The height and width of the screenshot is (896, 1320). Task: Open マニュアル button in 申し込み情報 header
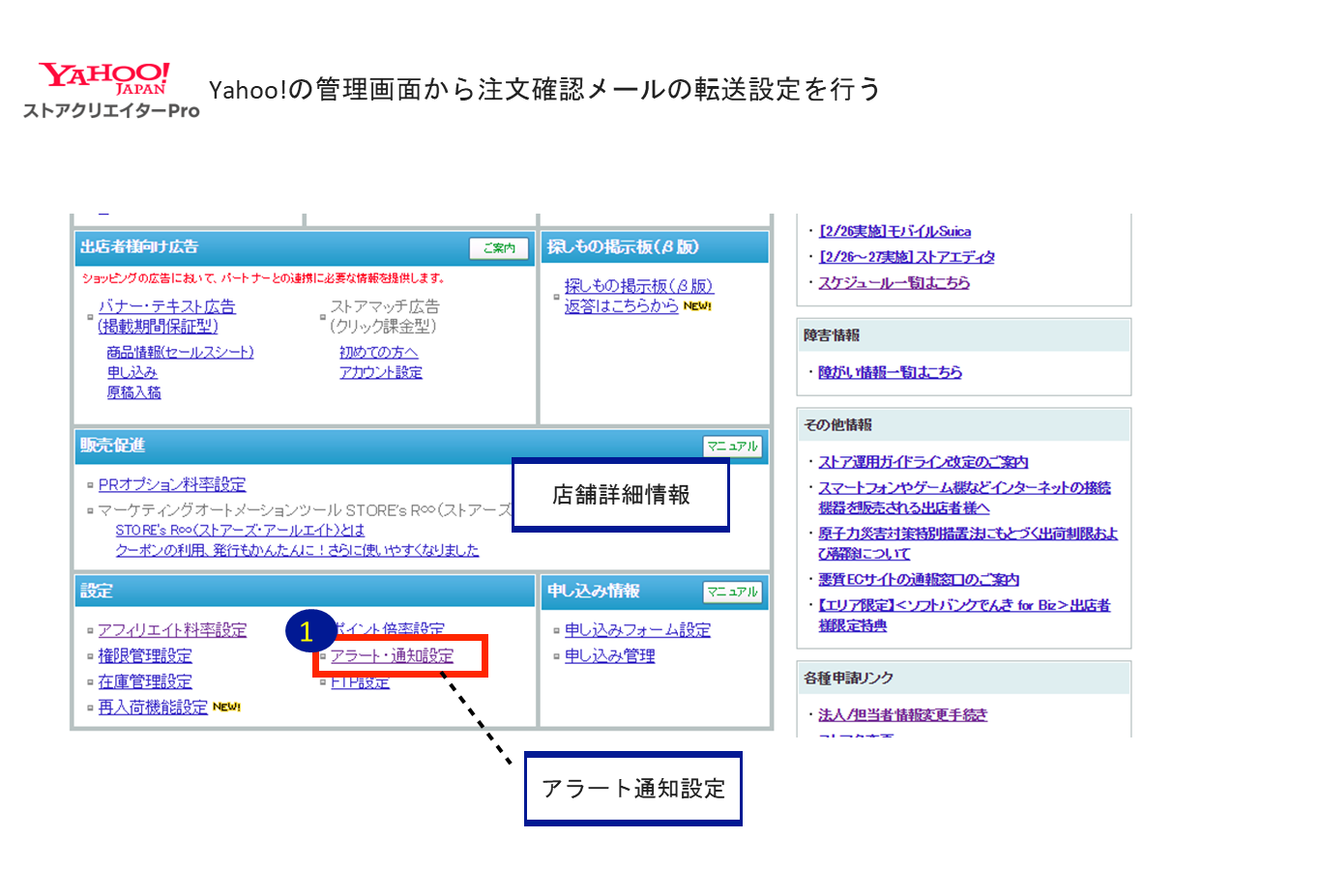pos(732,592)
